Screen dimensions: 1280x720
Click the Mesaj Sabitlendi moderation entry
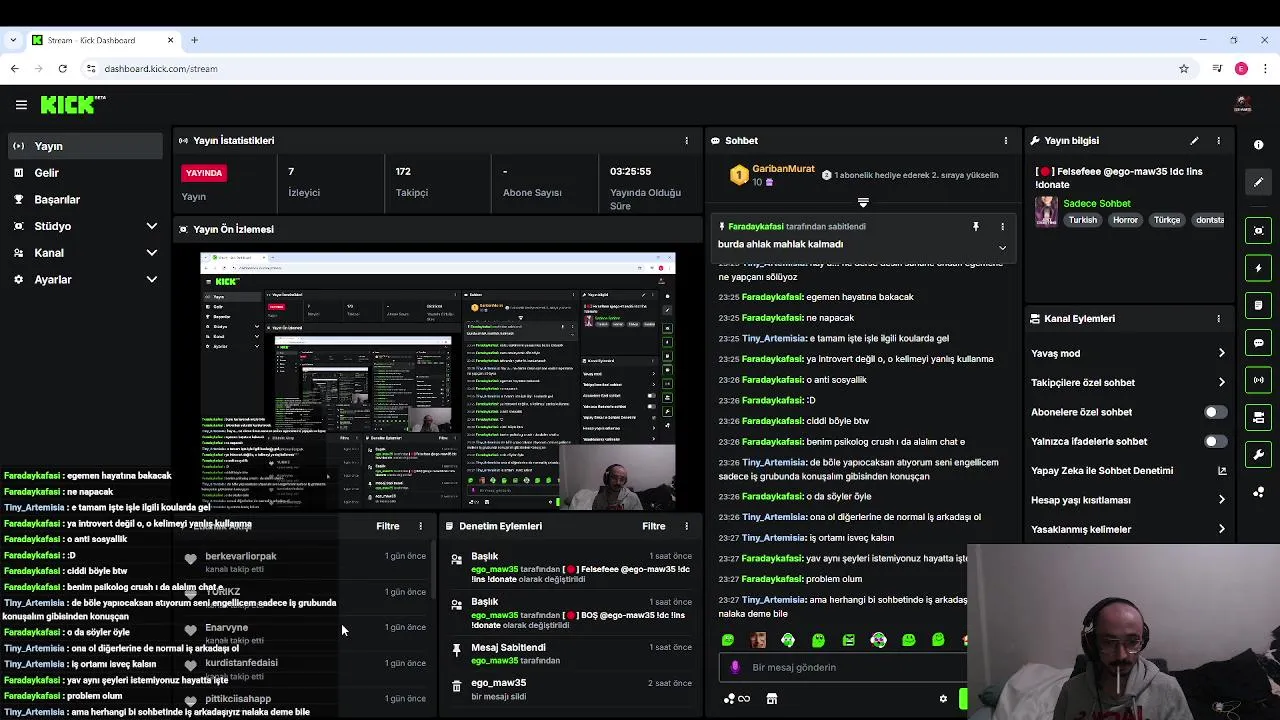(x=570, y=654)
